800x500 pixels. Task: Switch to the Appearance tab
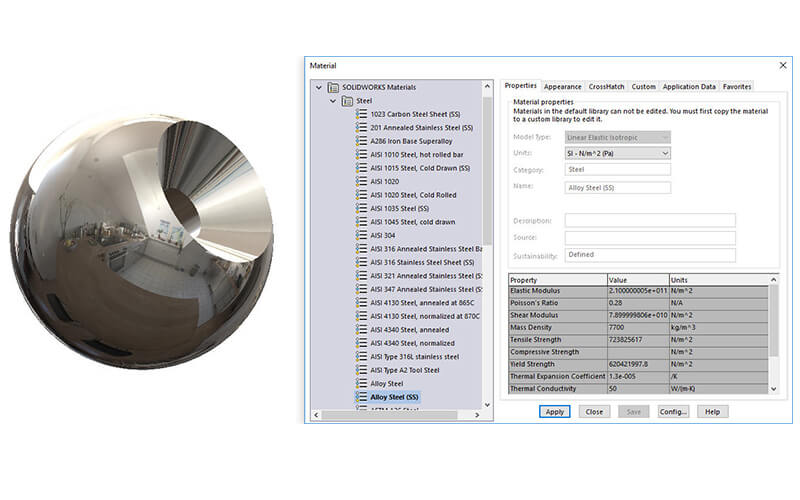coord(562,87)
